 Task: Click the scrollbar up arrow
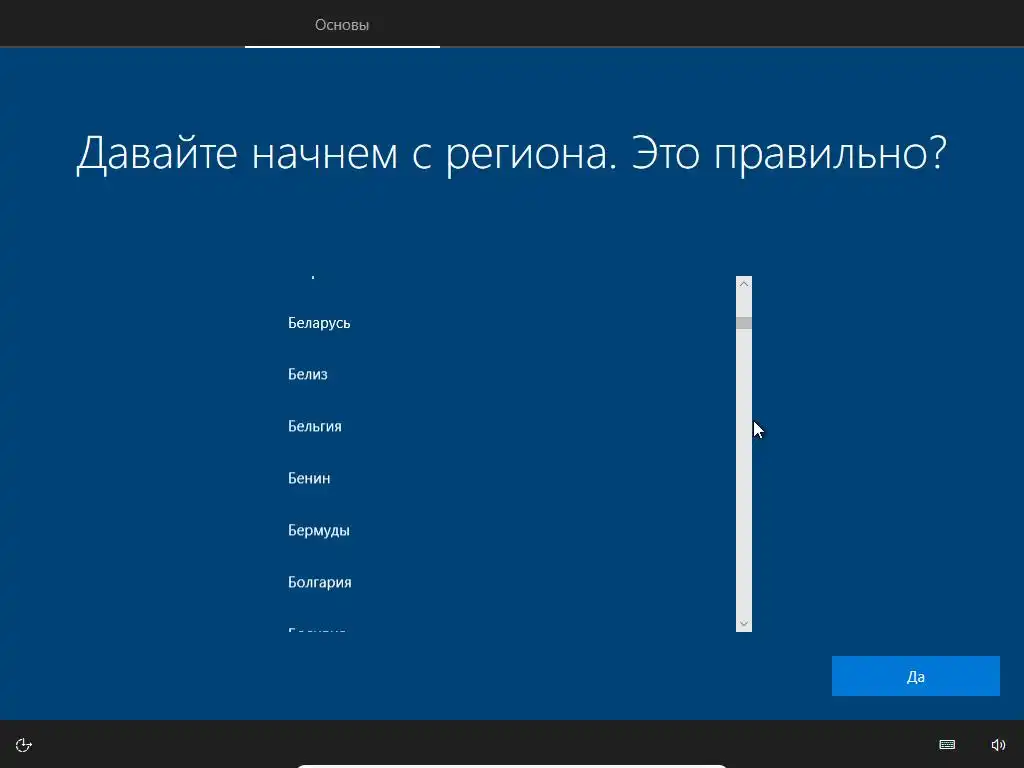[x=744, y=284]
